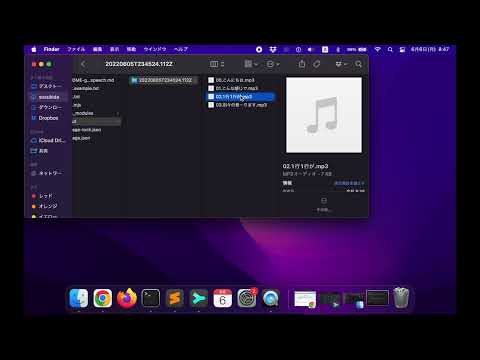Select the home folder in sidebar

point(47,97)
